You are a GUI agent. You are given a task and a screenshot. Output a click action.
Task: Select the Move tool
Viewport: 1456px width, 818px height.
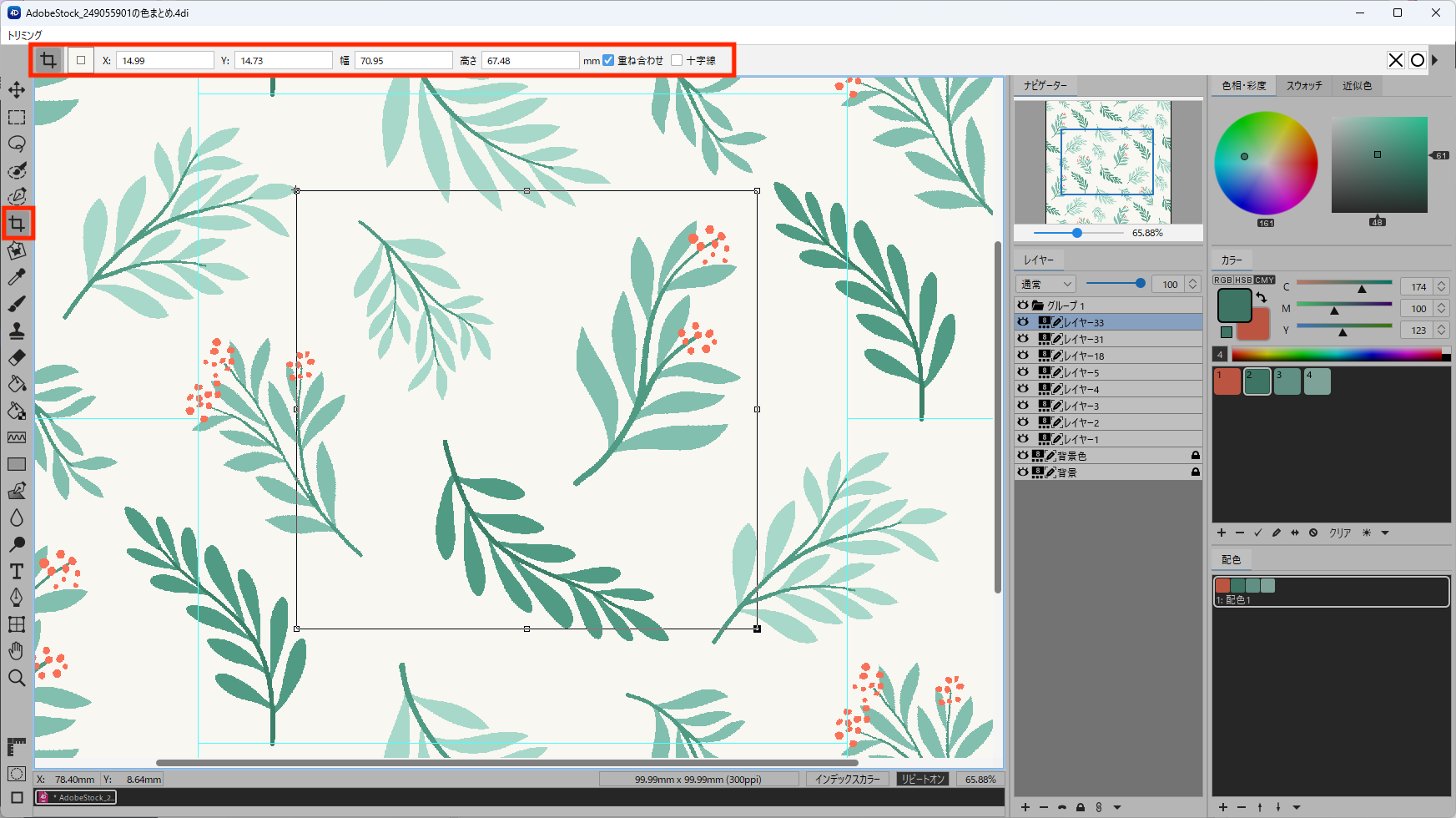(x=17, y=90)
